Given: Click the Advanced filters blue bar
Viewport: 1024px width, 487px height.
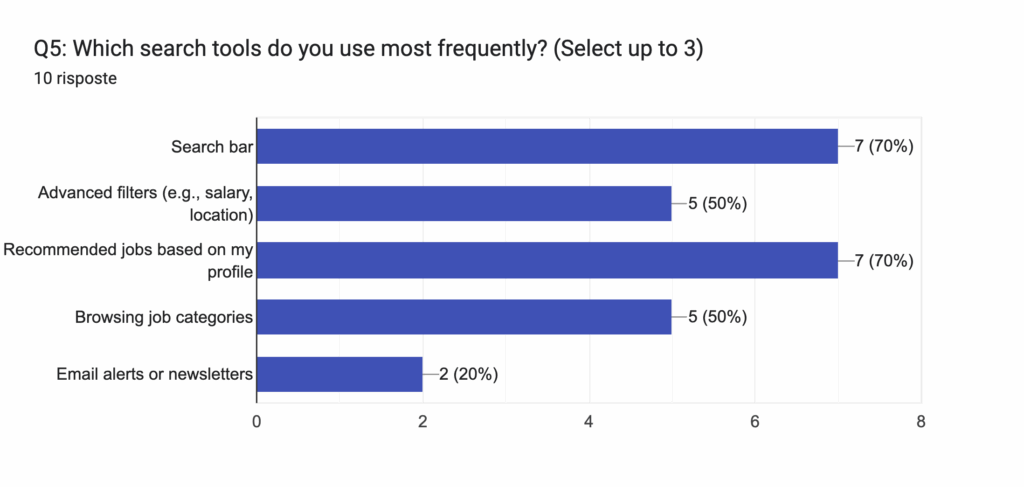Looking at the screenshot, I should point(464,203).
